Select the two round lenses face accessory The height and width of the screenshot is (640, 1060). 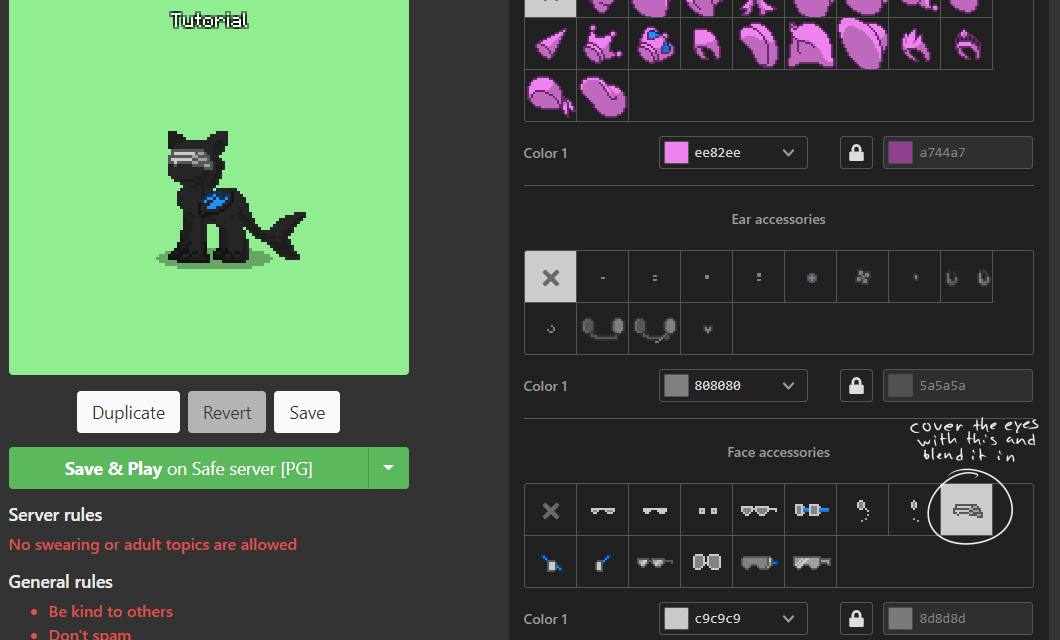[x=707, y=562]
